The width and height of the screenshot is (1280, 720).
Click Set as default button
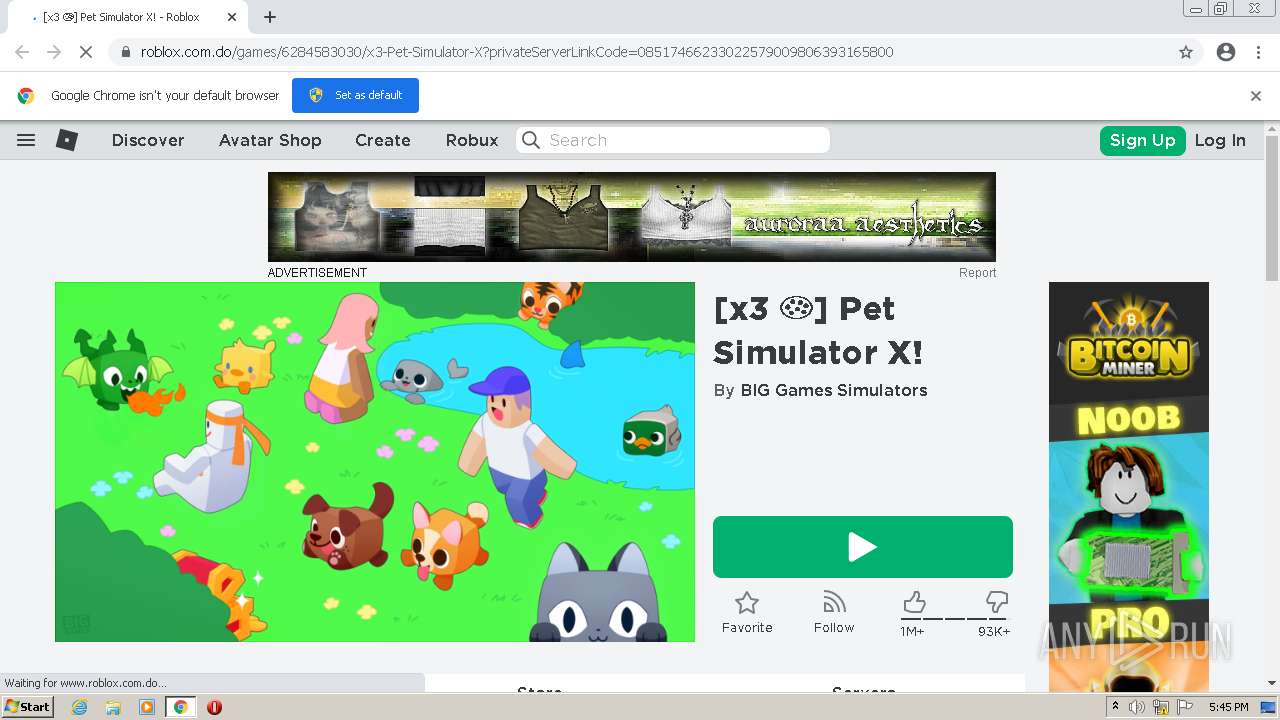[355, 95]
